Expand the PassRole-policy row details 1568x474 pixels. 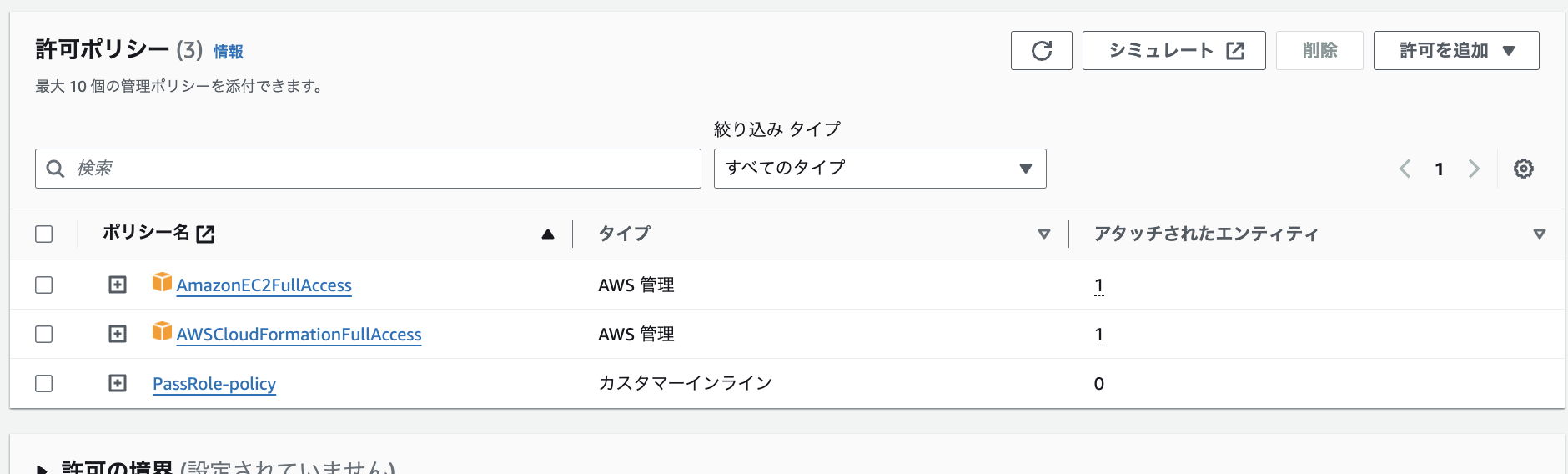pos(118,383)
